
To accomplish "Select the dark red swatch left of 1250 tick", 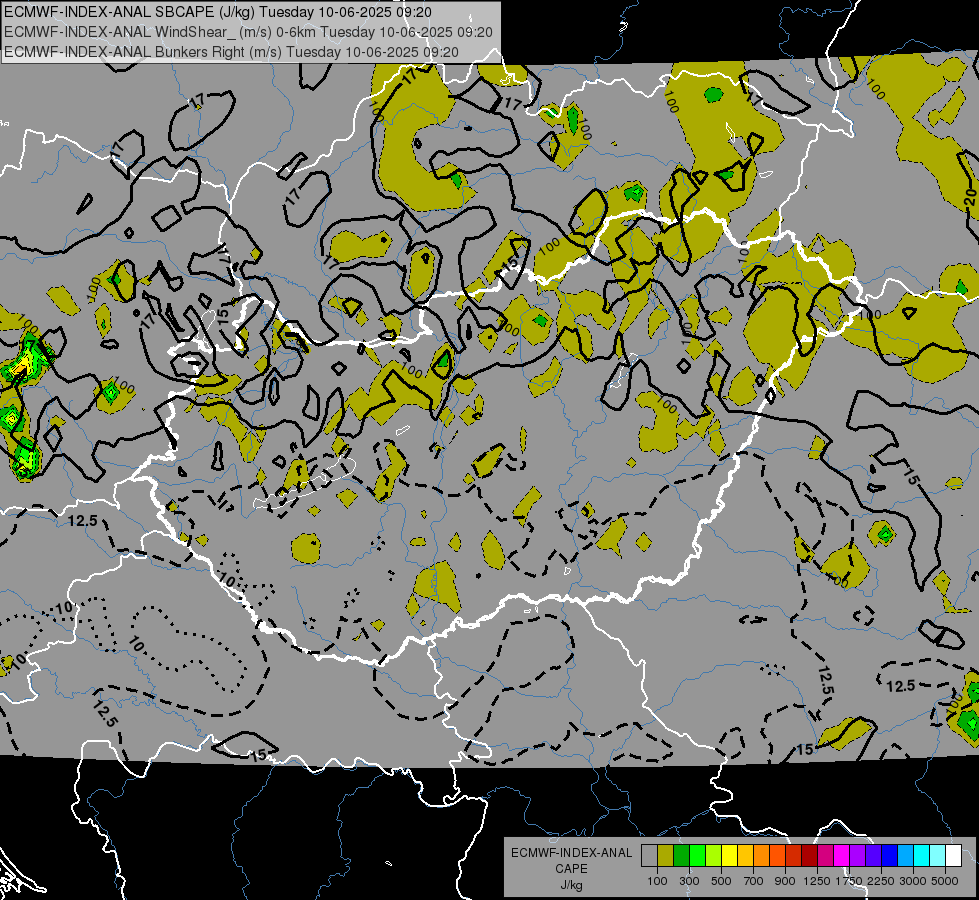I will [809, 855].
